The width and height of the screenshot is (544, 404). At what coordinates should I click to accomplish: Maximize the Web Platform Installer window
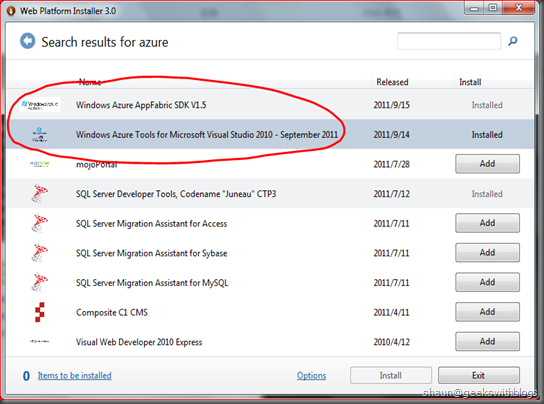tap(493, 8)
